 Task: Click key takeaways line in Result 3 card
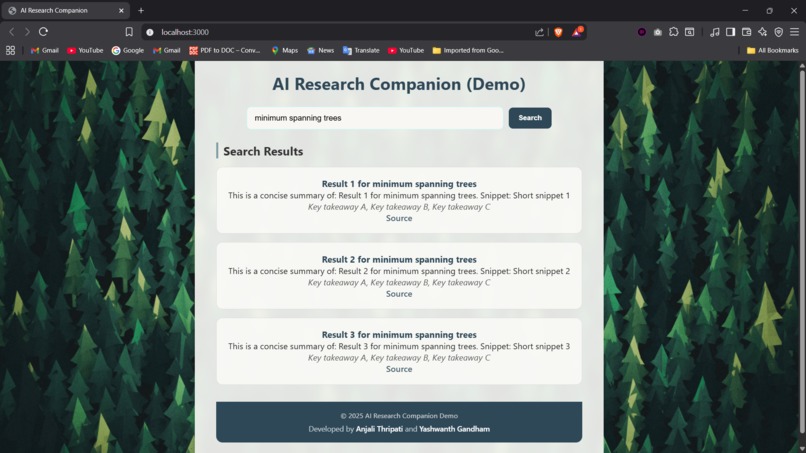click(x=399, y=357)
